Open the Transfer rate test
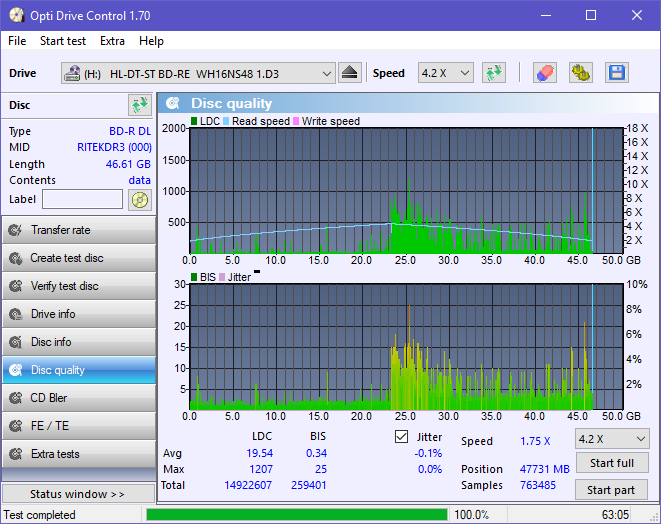The width and height of the screenshot is (661, 524). pyautogui.click(x=78, y=230)
